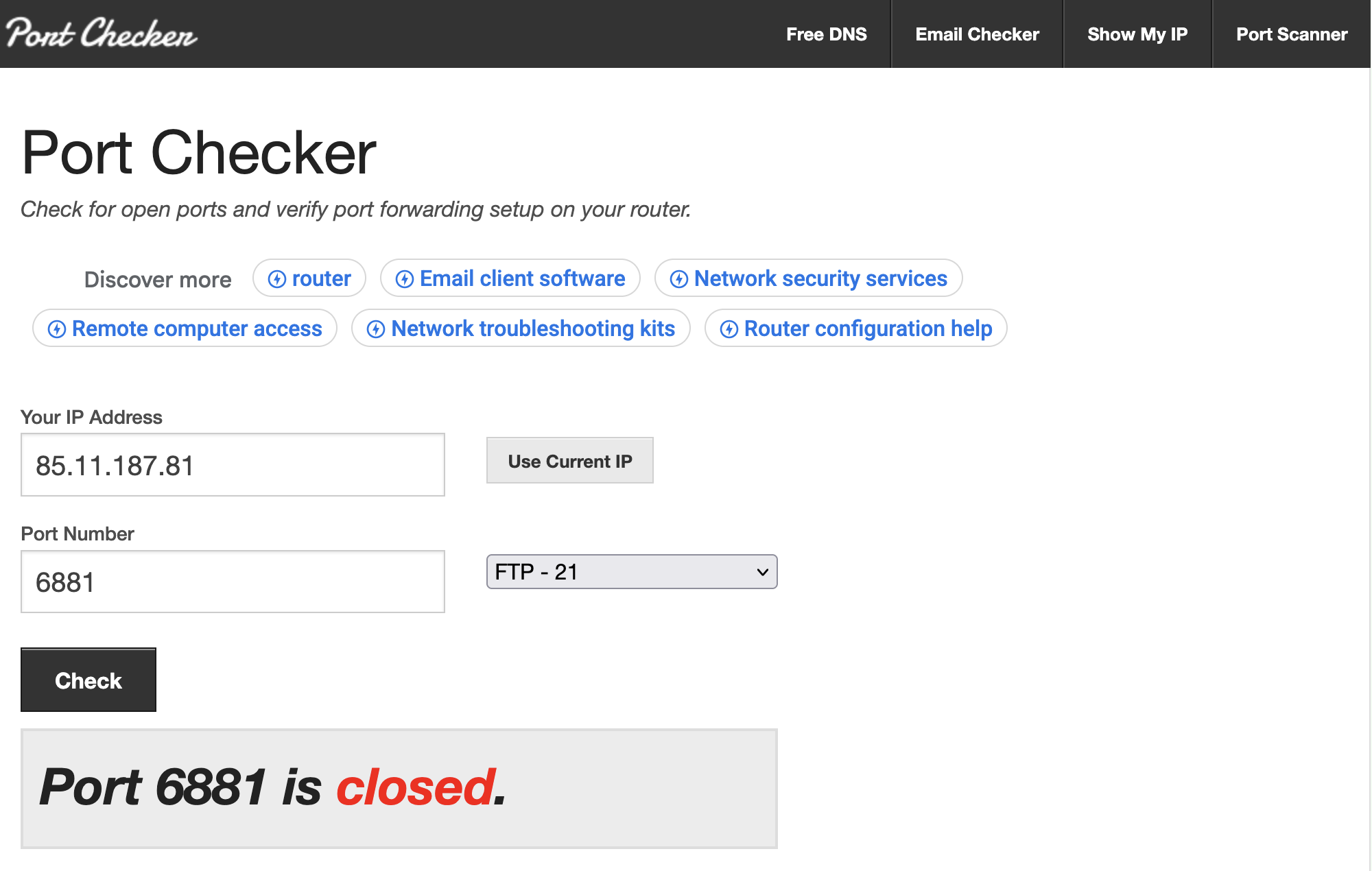
Task: Click the icon beside Email client software
Action: coord(405,279)
